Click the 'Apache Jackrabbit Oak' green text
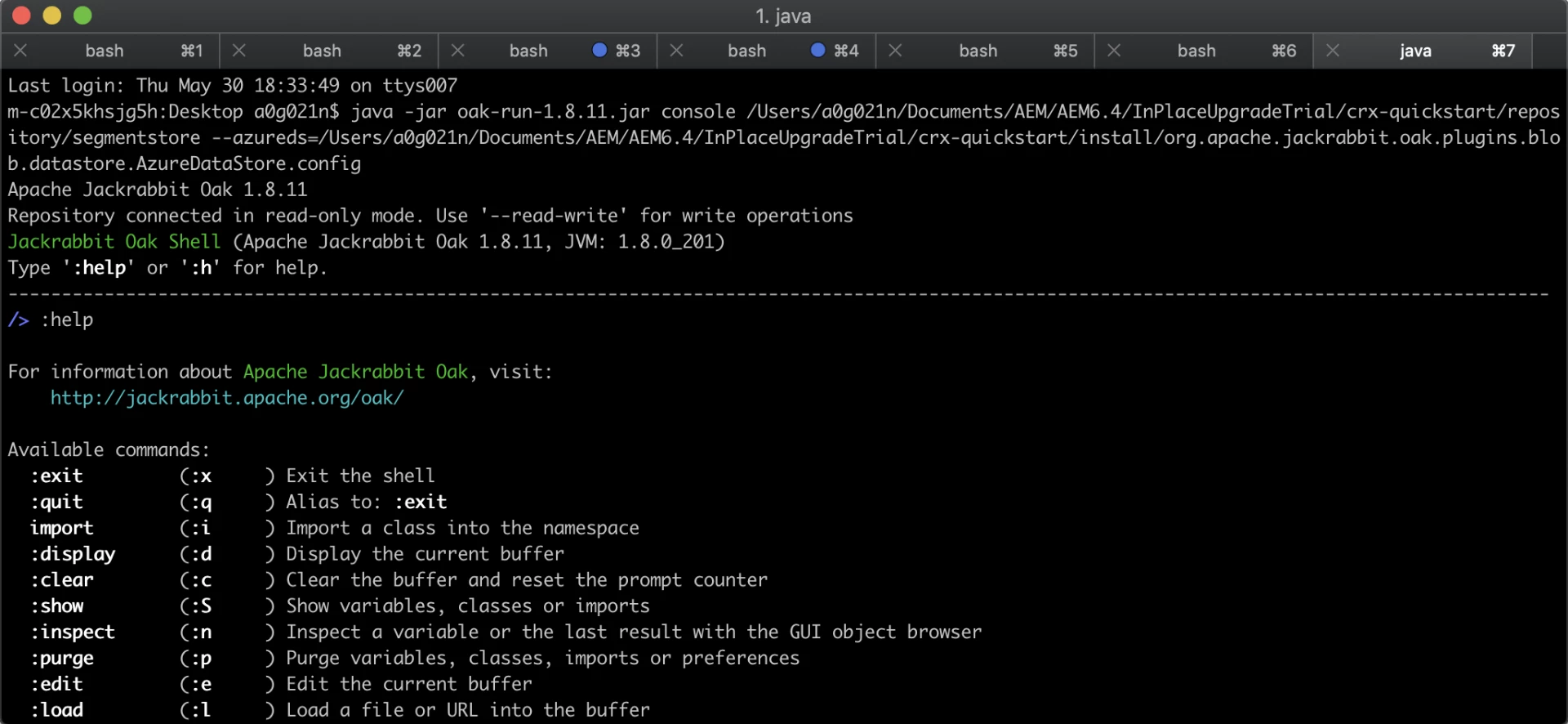 pyautogui.click(x=356, y=372)
